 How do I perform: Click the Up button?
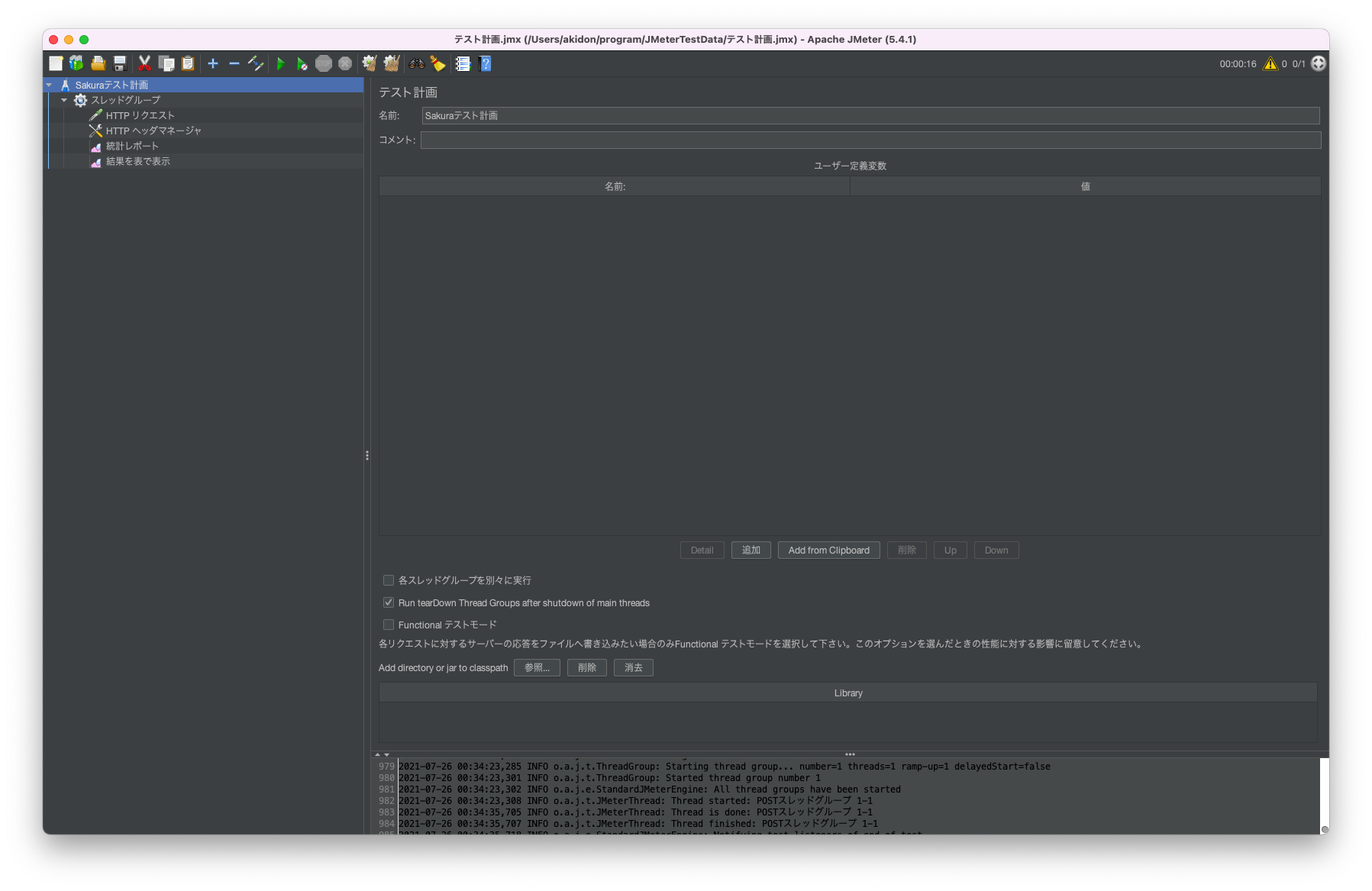(x=951, y=550)
